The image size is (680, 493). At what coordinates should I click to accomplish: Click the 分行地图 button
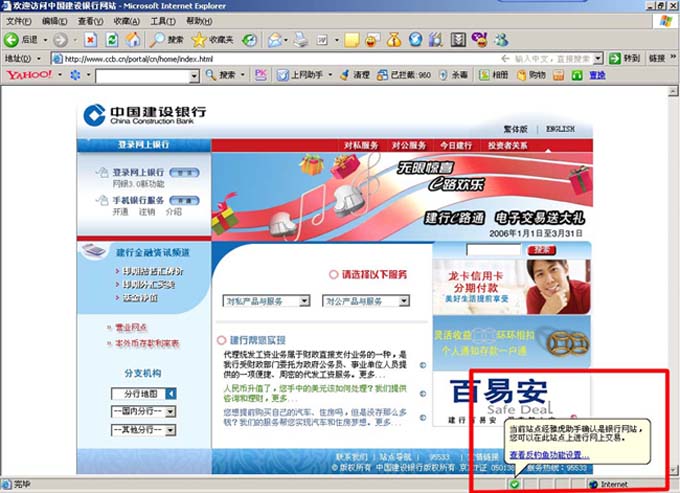click(x=144, y=394)
